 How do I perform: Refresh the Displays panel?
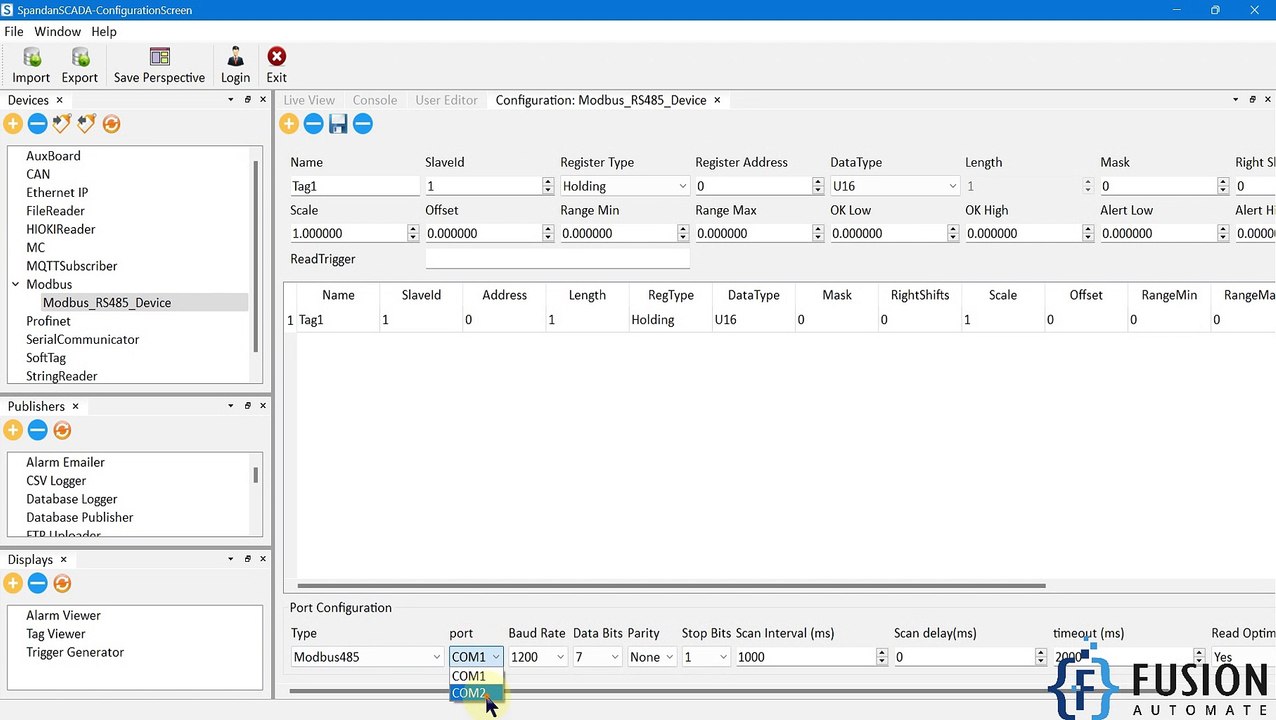[62, 583]
